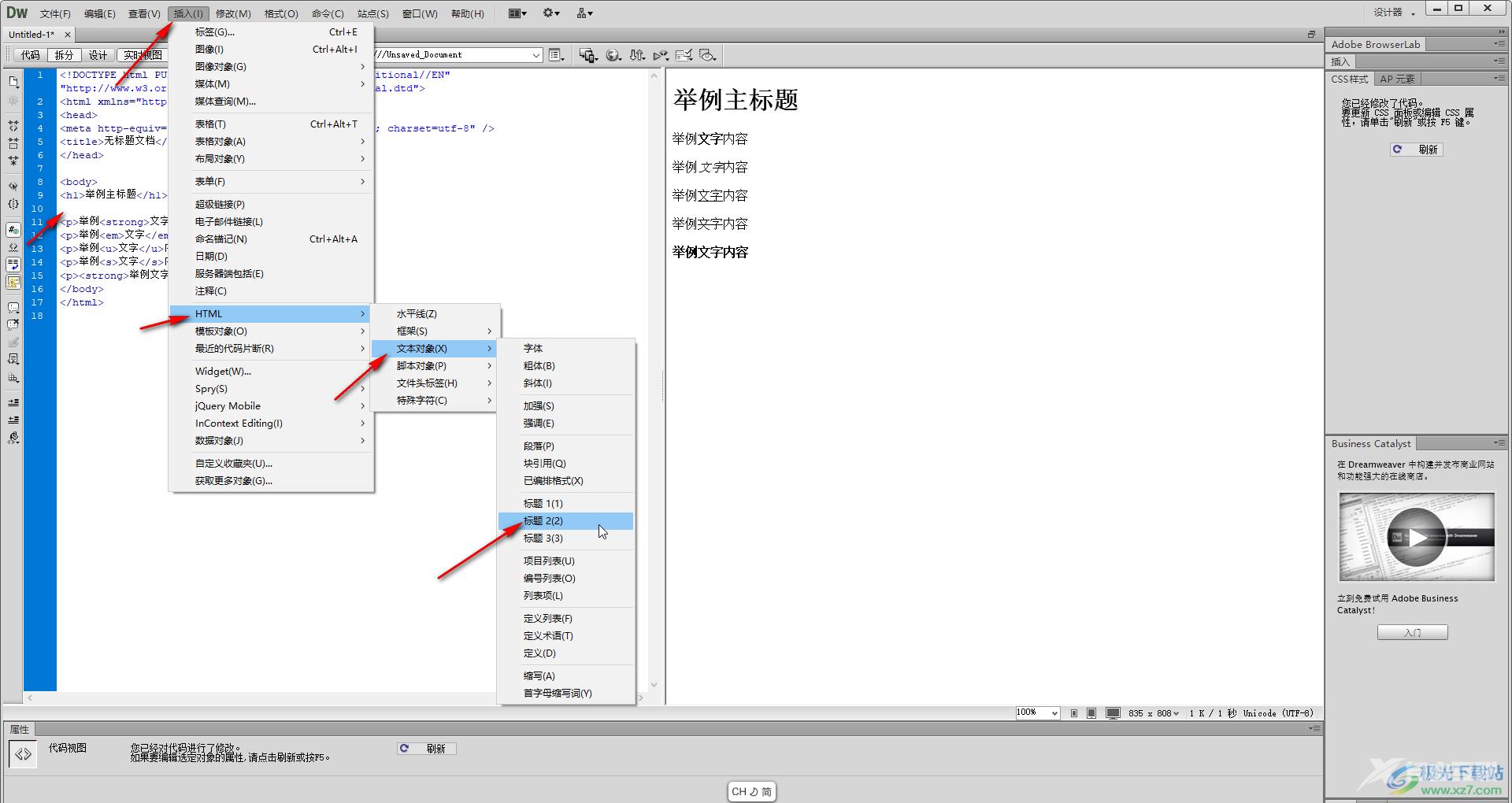Image resolution: width=1512 pixels, height=803 pixels.
Task: Click expand all icon in coding toolbar
Action: click(x=13, y=161)
